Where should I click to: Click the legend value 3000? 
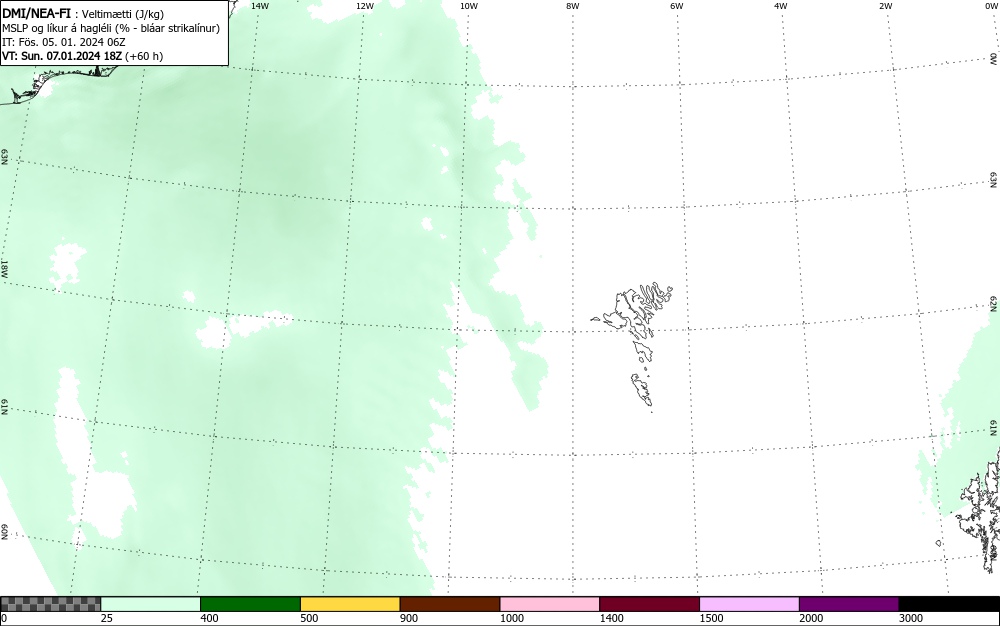point(911,618)
